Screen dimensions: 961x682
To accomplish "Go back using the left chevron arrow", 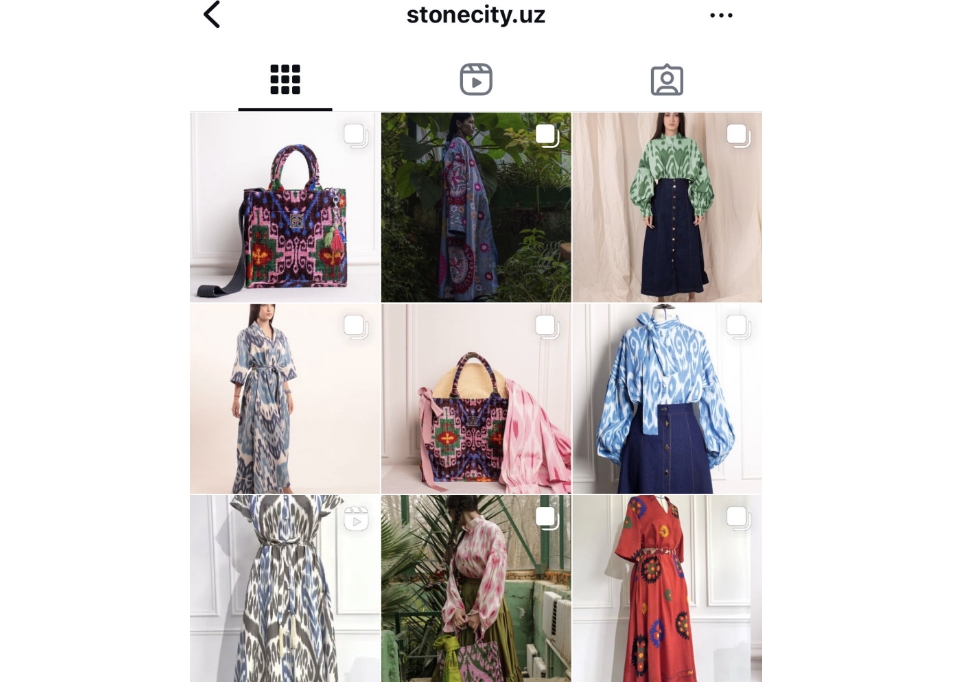I will (212, 15).
